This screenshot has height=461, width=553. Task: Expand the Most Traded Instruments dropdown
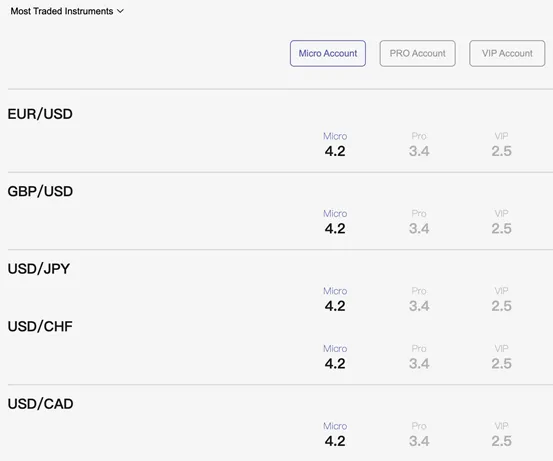(67, 11)
